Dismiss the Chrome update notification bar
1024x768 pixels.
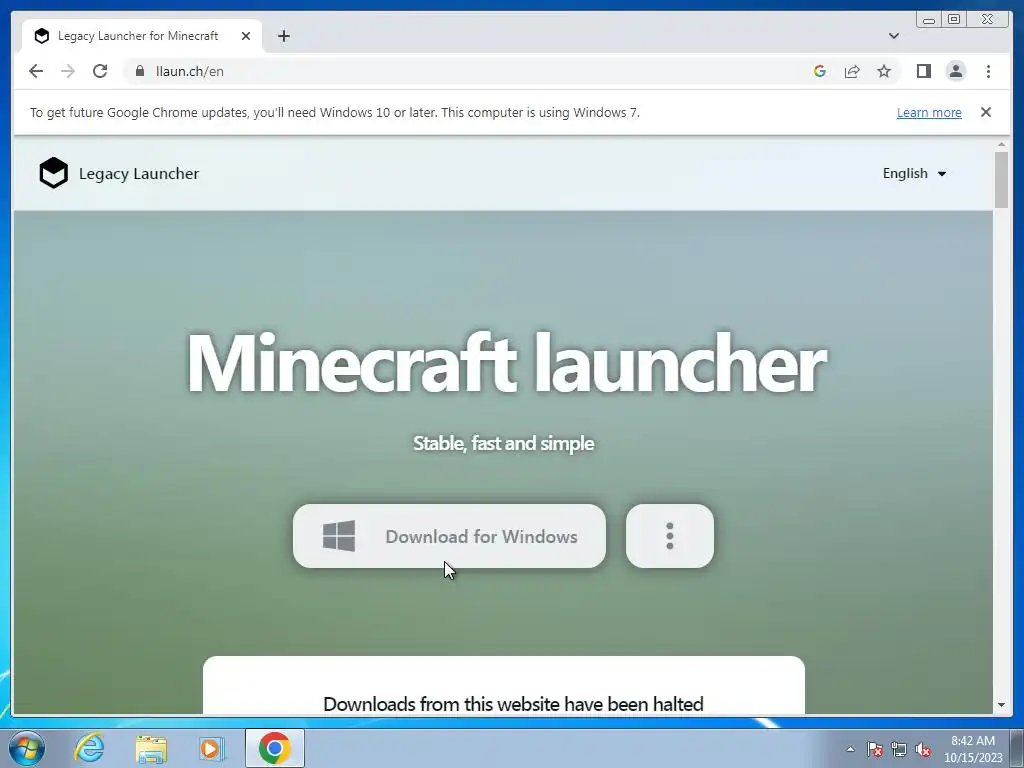pyautogui.click(x=986, y=112)
